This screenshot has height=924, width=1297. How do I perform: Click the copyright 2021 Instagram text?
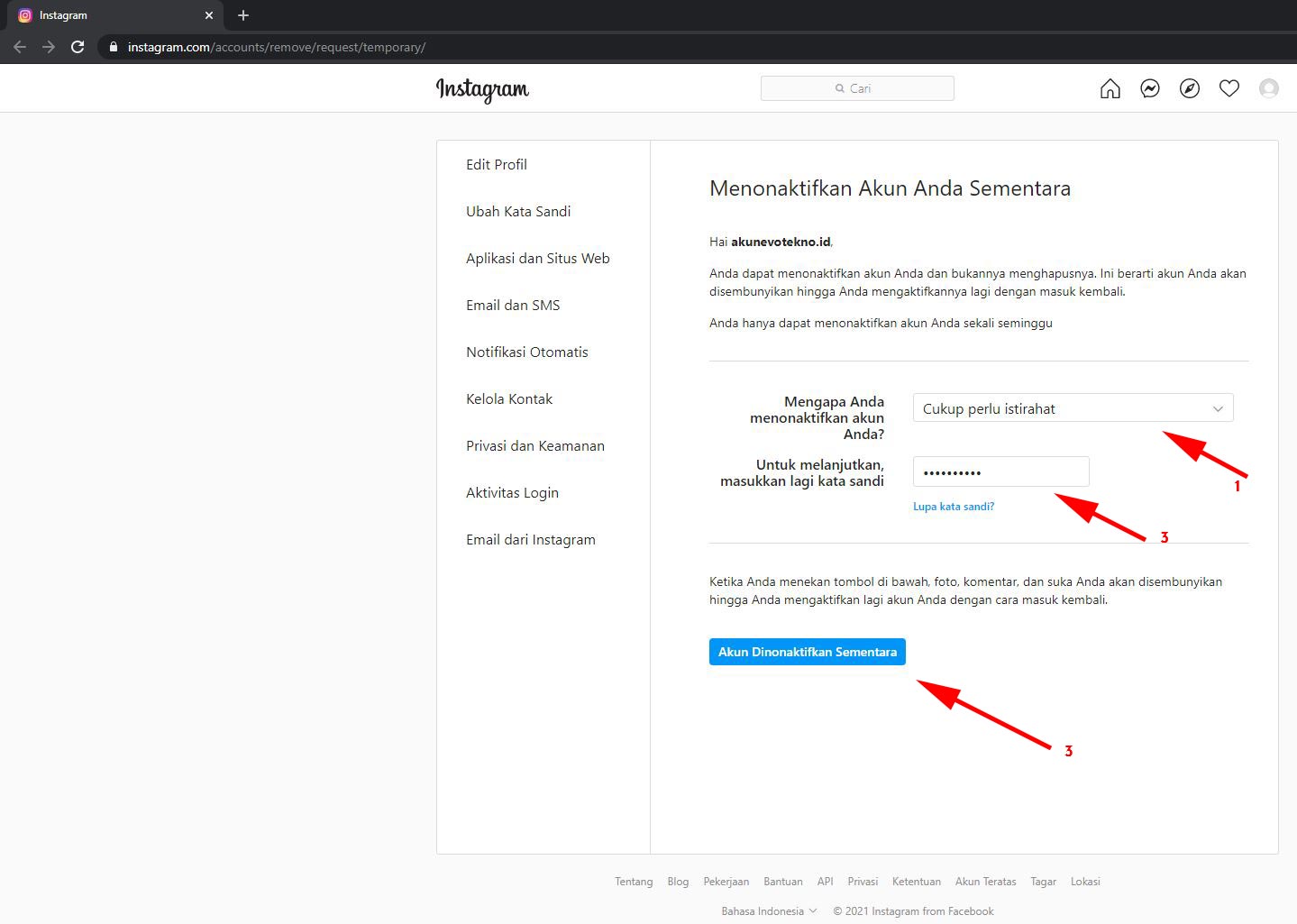pos(913,911)
